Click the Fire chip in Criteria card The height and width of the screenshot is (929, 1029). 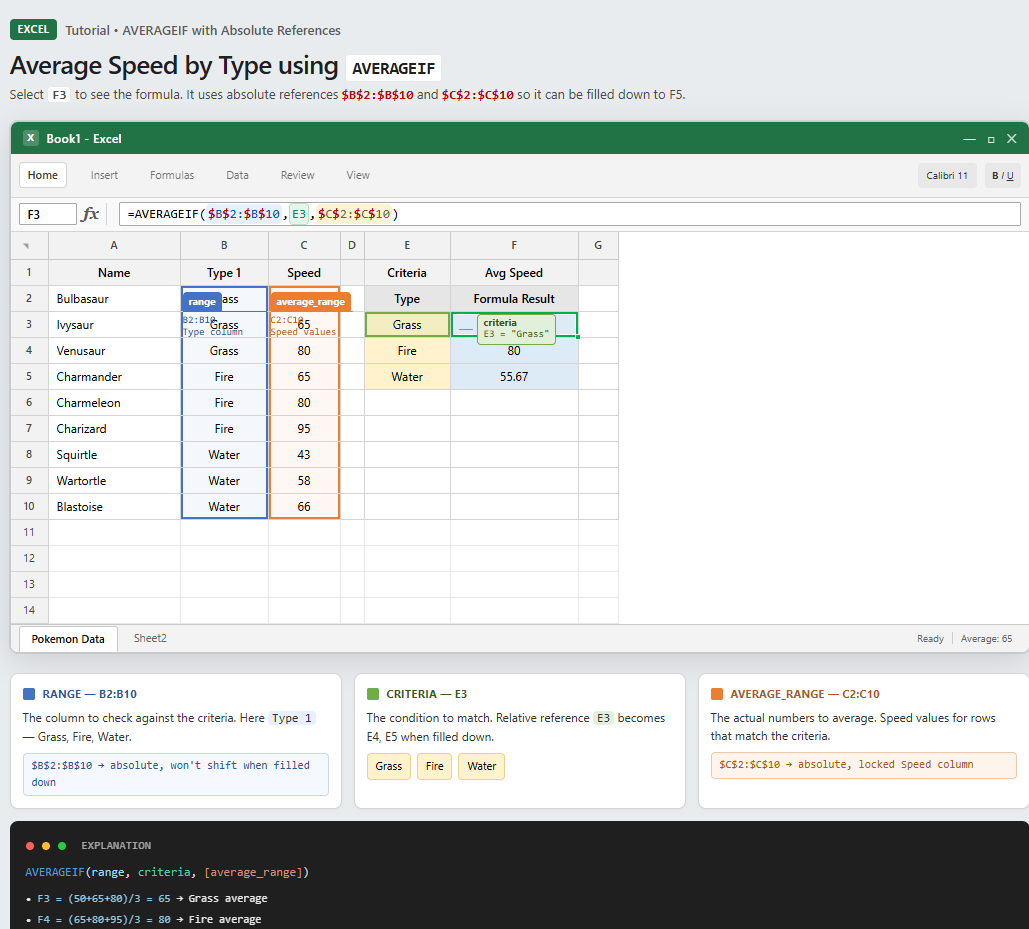434,766
